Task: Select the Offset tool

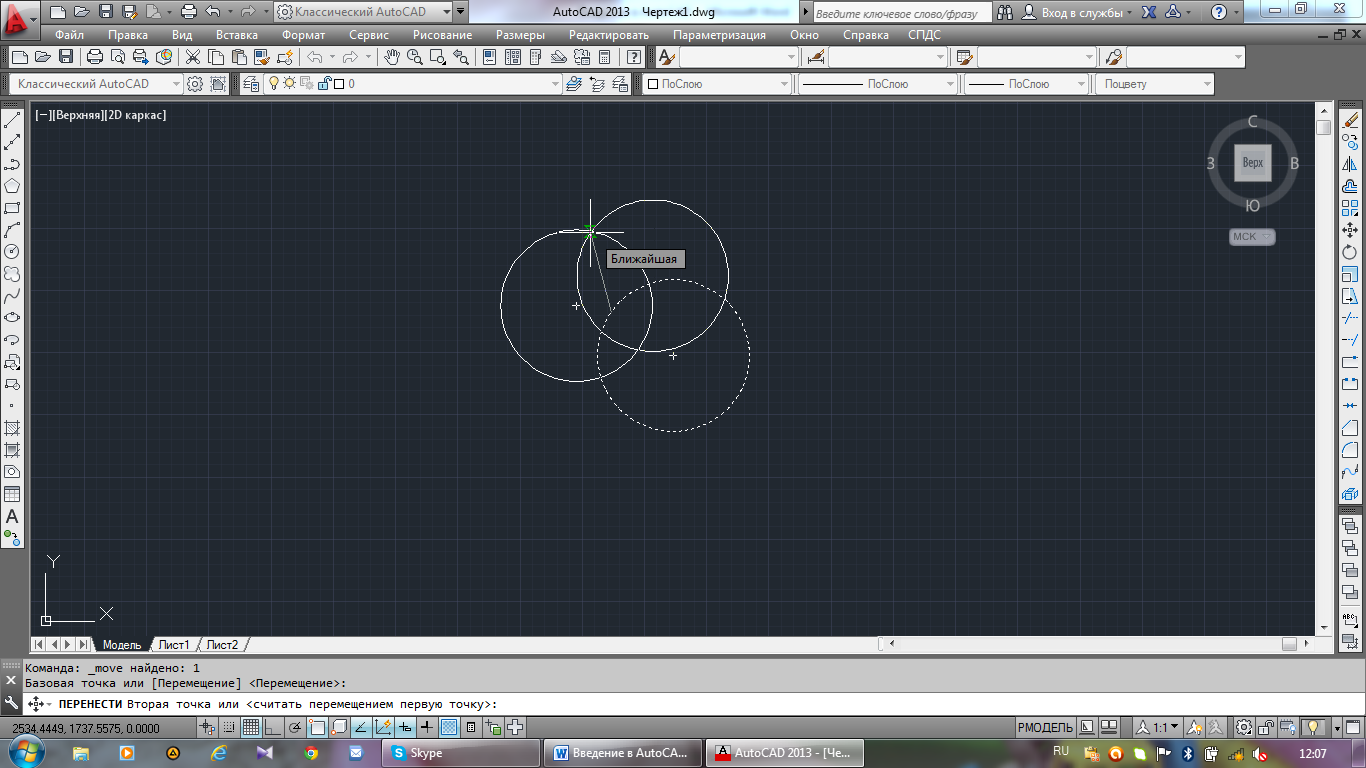Action: [x=1350, y=186]
